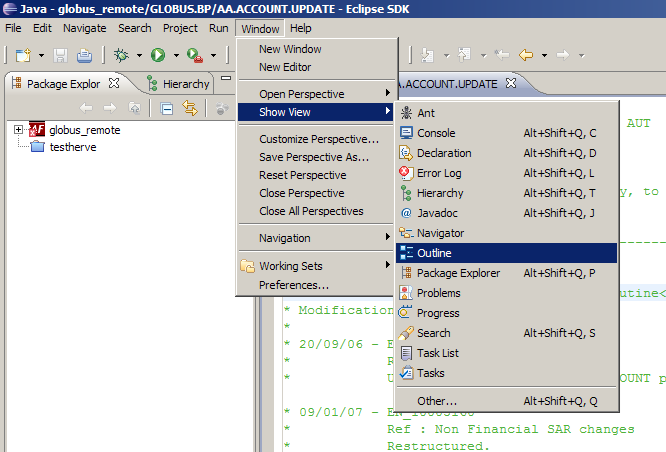The width and height of the screenshot is (666, 452).
Task: Click Other... in the Show View submenu
Action: click(437, 401)
